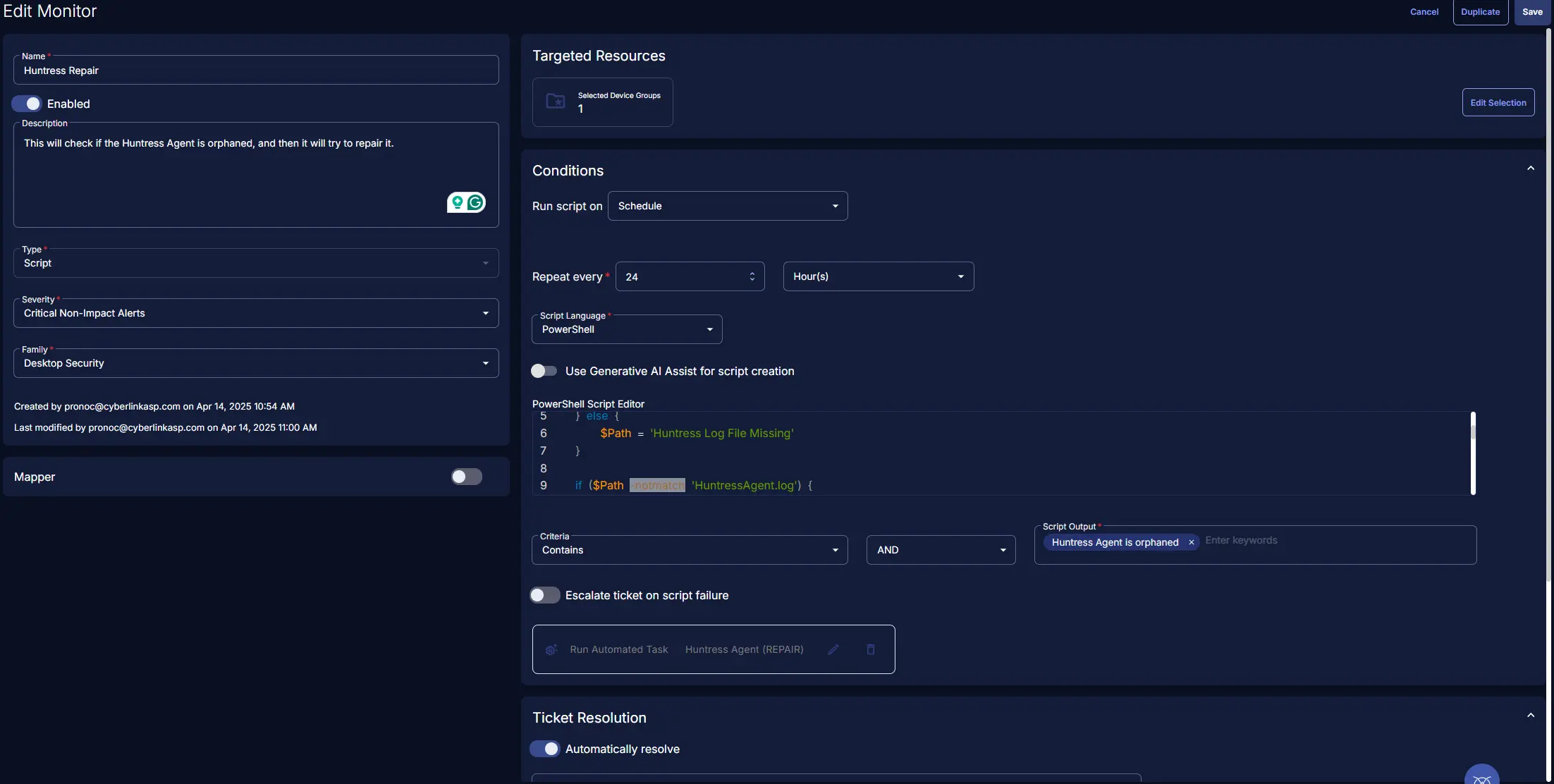Open the Type dropdown showing Script
The width and height of the screenshot is (1554, 784).
click(x=256, y=263)
